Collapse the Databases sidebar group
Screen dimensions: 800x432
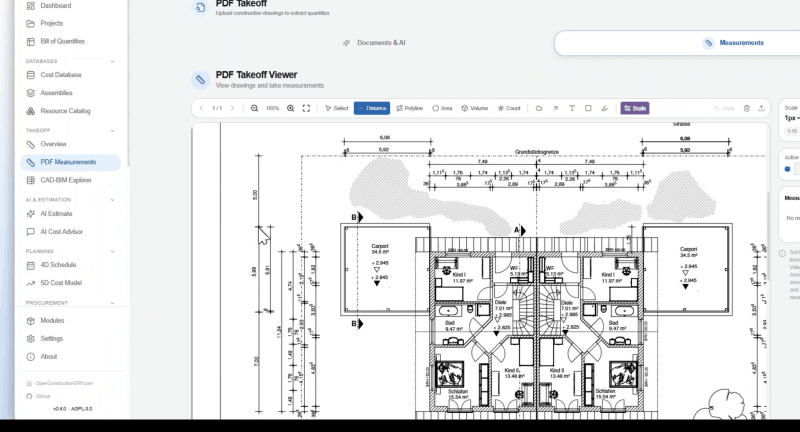[112, 62]
